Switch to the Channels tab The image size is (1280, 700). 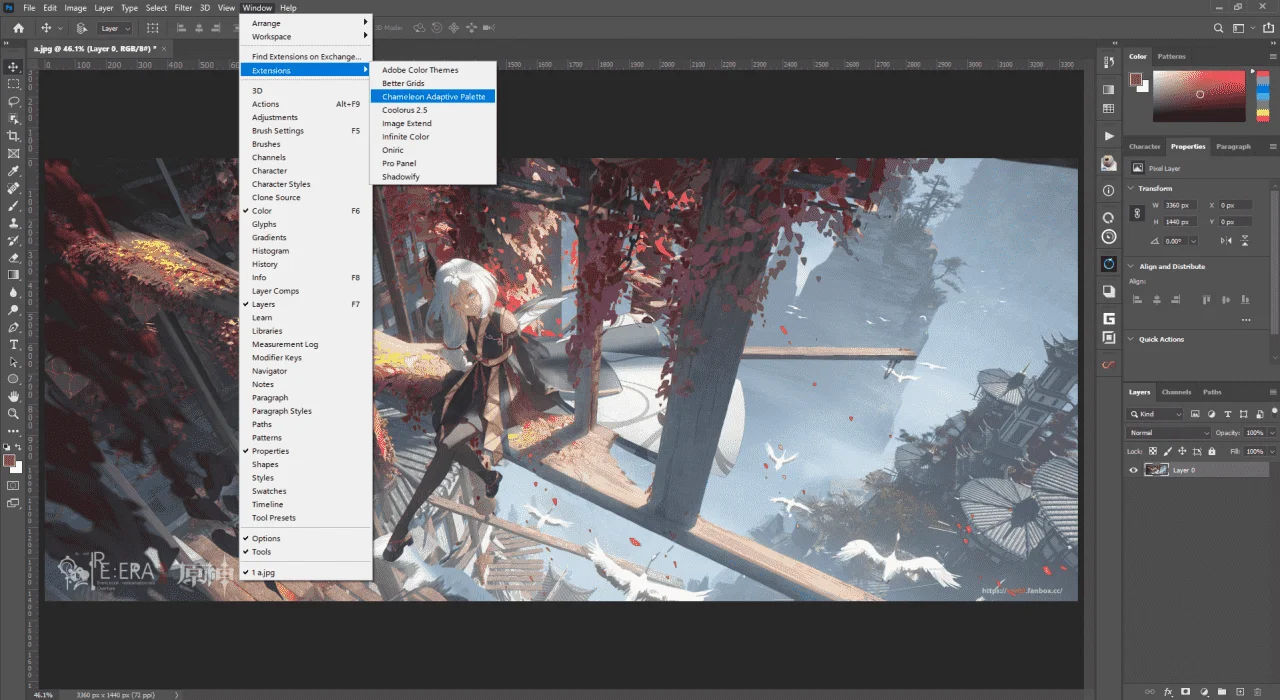click(1176, 392)
